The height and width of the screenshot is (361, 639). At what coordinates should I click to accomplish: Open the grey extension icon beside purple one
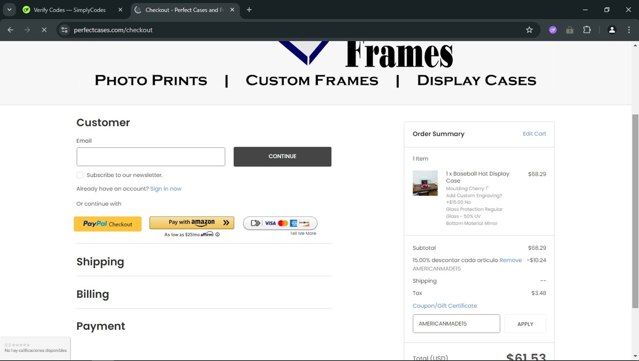[570, 30]
